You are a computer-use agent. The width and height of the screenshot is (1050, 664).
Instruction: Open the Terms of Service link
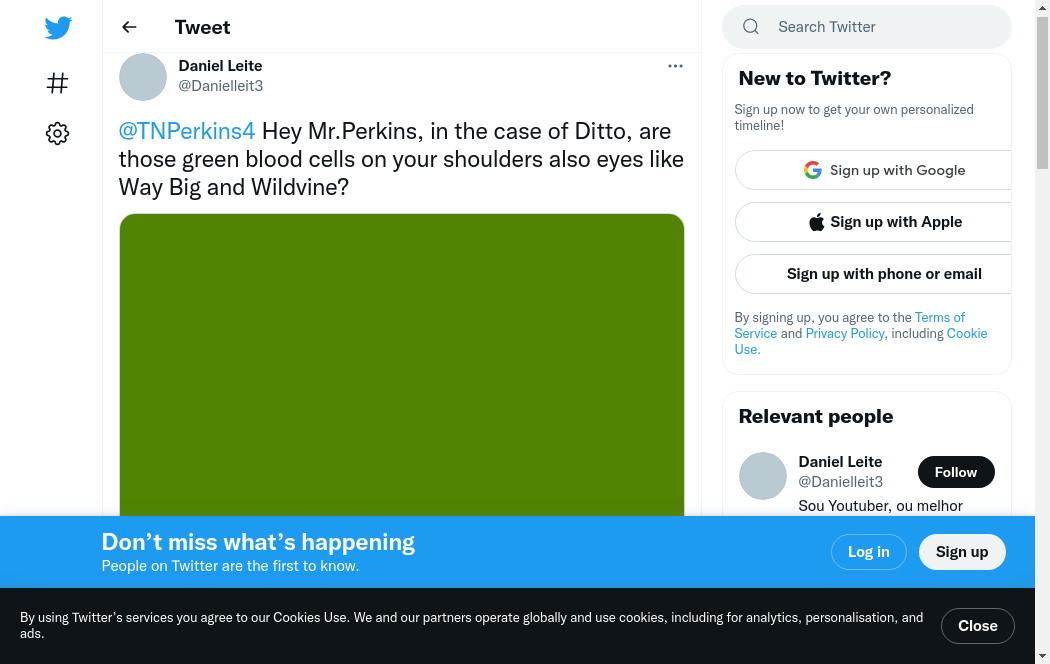click(939, 317)
